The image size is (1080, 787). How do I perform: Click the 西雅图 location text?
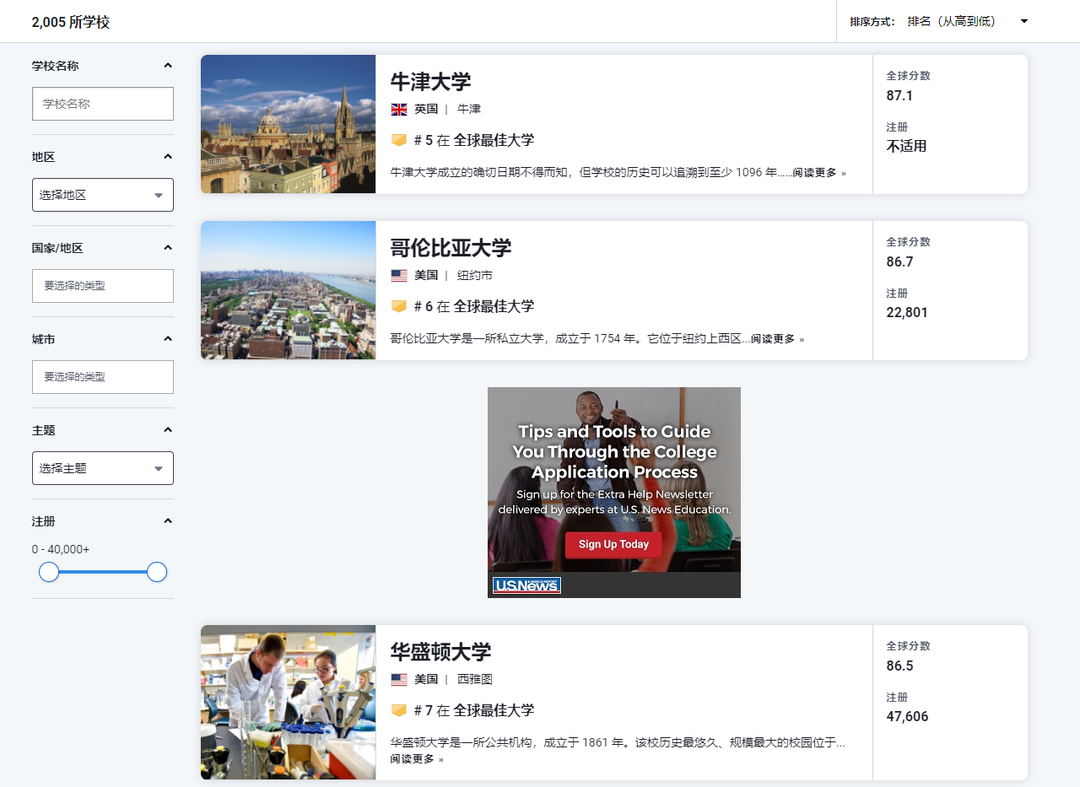pyautogui.click(x=475, y=680)
